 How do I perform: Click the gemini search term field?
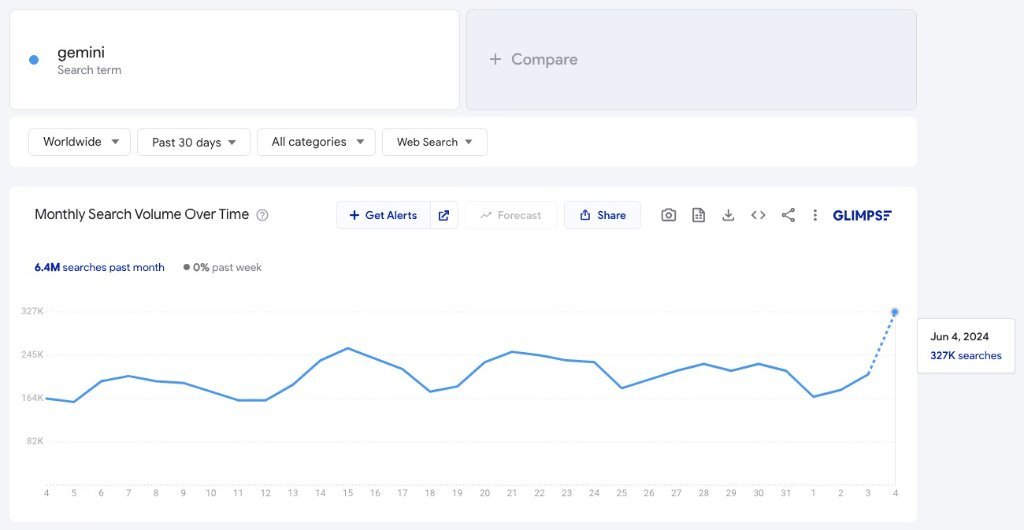[235, 59]
